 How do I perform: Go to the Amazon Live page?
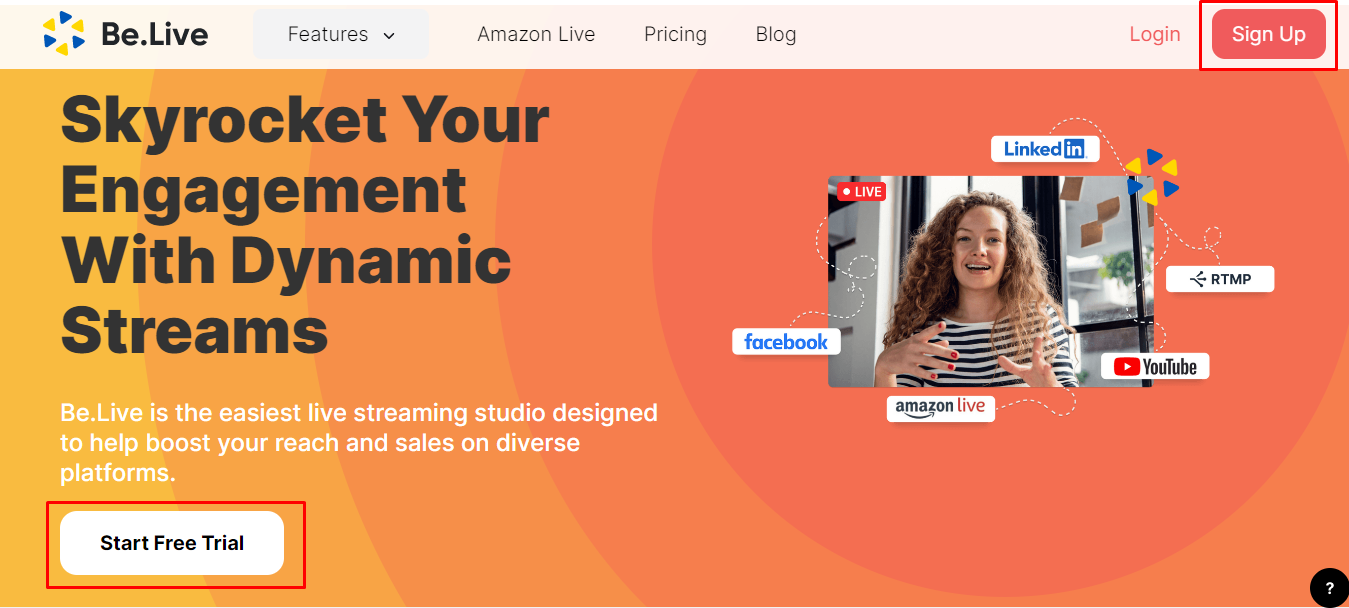pos(536,34)
